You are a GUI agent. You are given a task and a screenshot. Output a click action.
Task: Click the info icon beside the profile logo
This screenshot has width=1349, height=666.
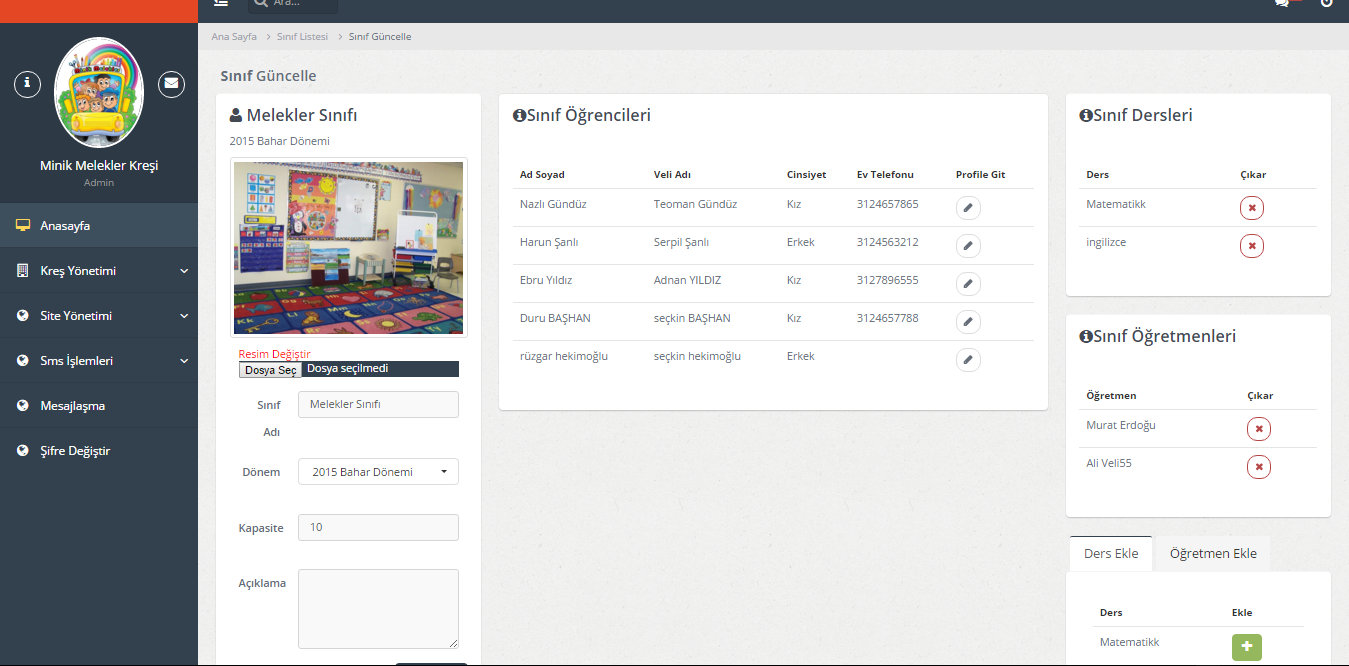tap(27, 84)
